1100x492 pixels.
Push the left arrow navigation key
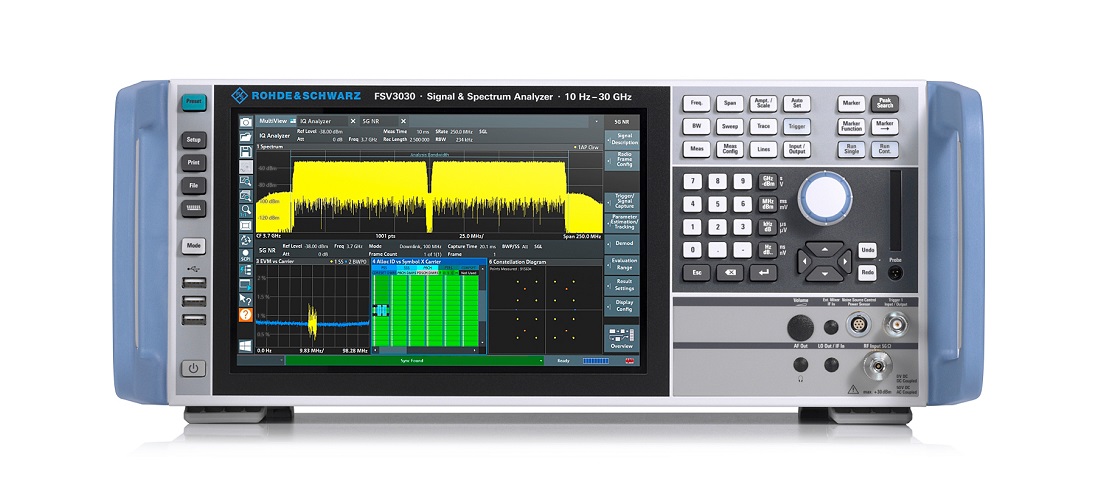point(803,261)
